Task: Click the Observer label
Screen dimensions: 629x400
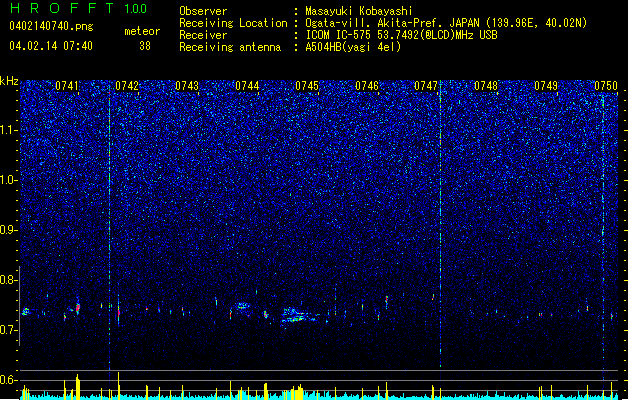Action: (203, 11)
